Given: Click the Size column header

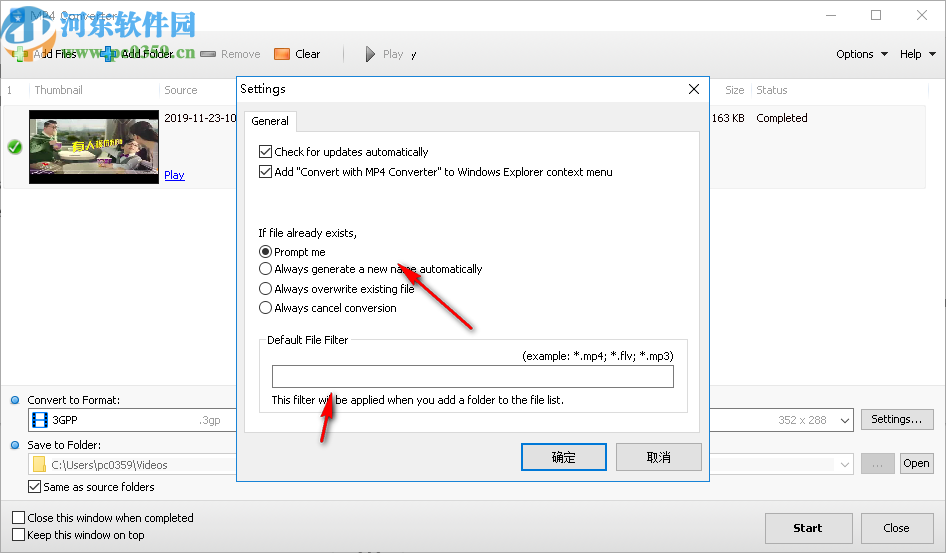Looking at the screenshot, I should coord(734,90).
